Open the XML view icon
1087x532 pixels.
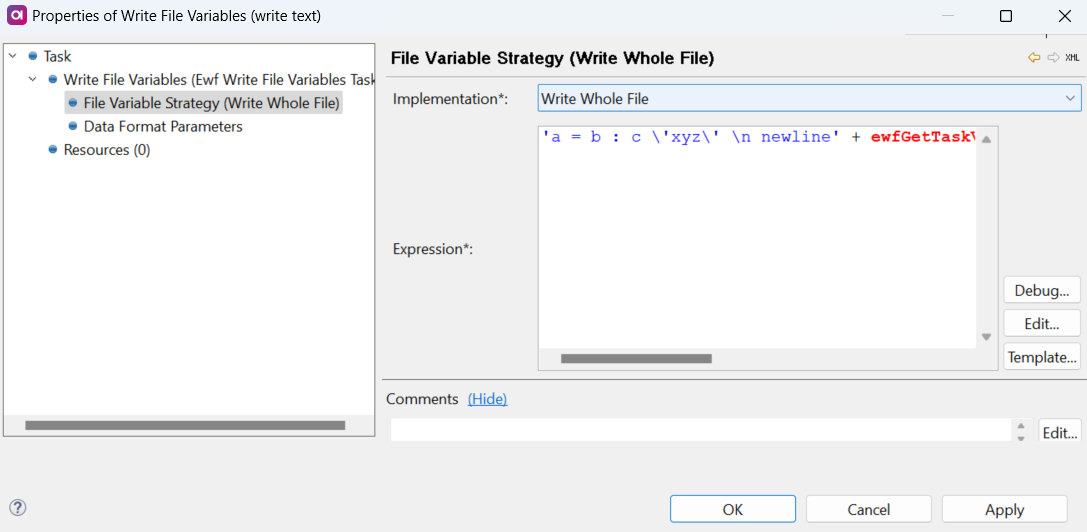1072,58
